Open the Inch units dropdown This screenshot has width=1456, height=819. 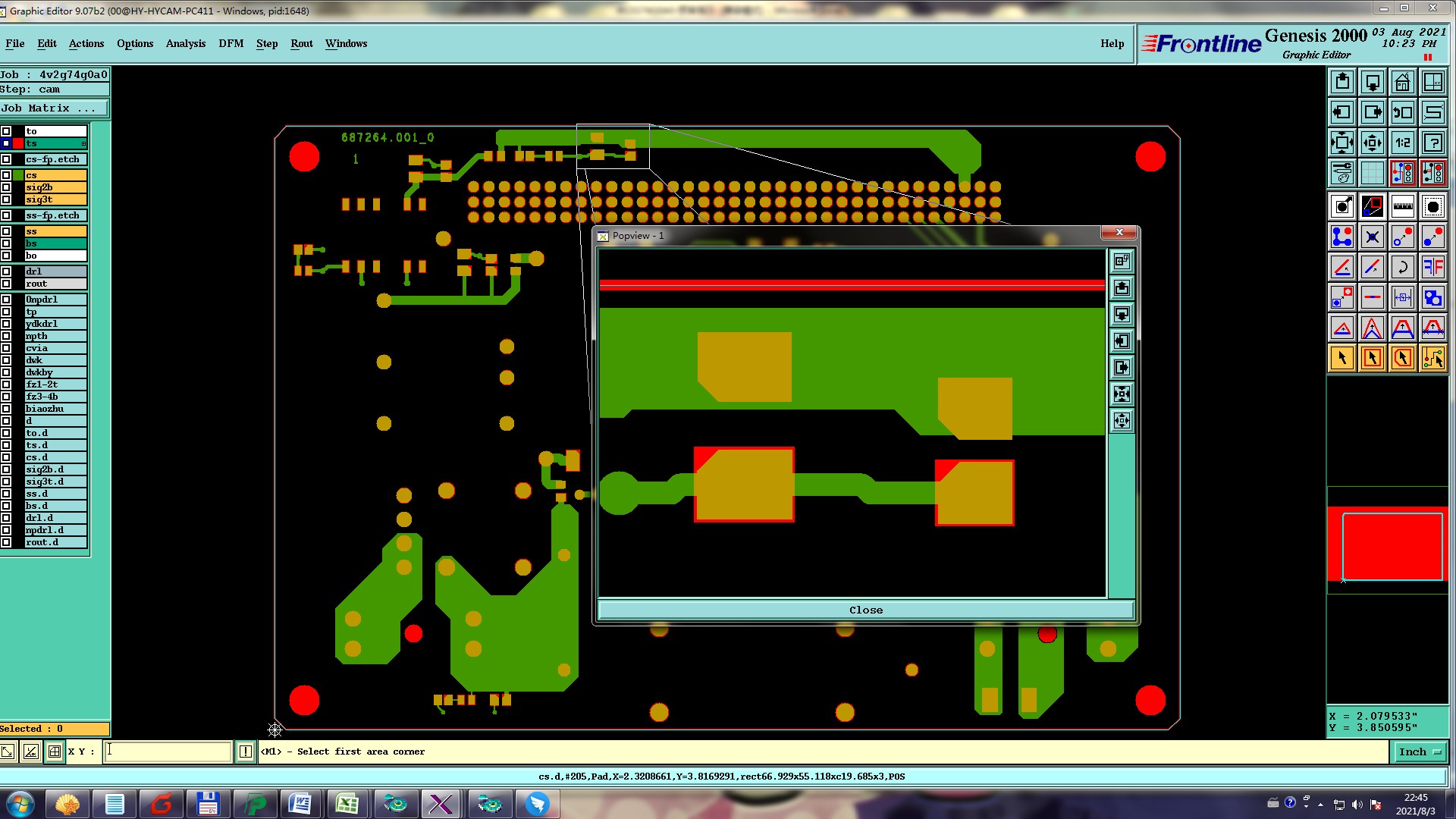pos(1419,752)
